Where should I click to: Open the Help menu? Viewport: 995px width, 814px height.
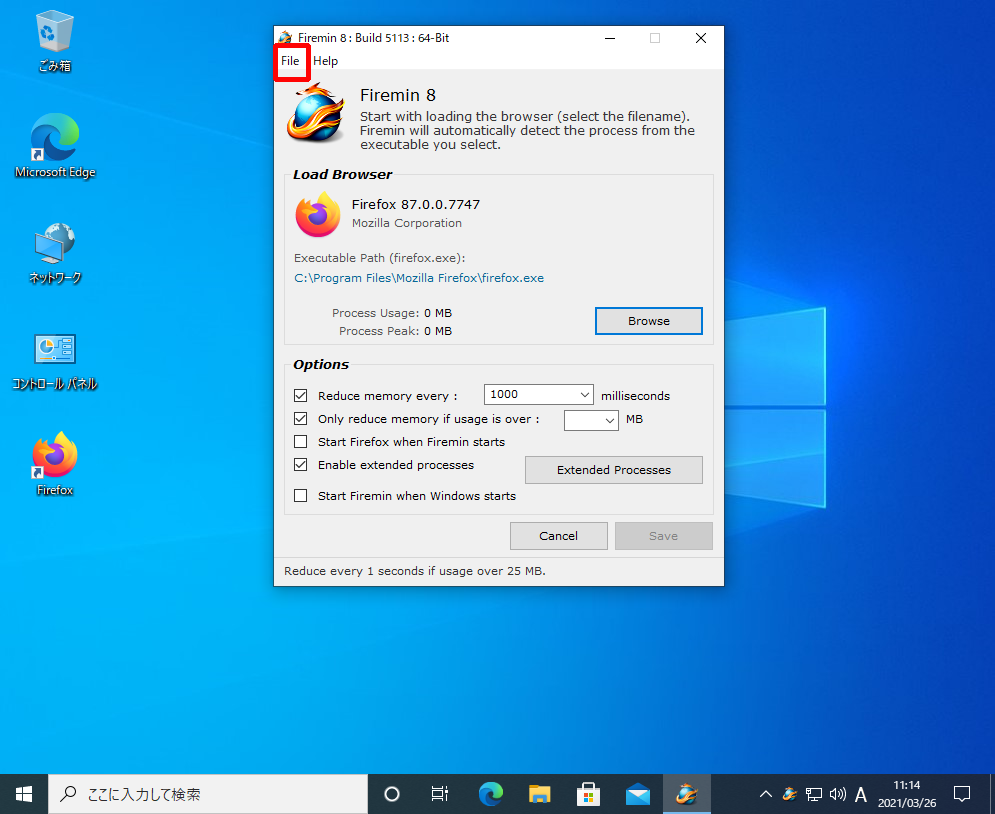325,61
